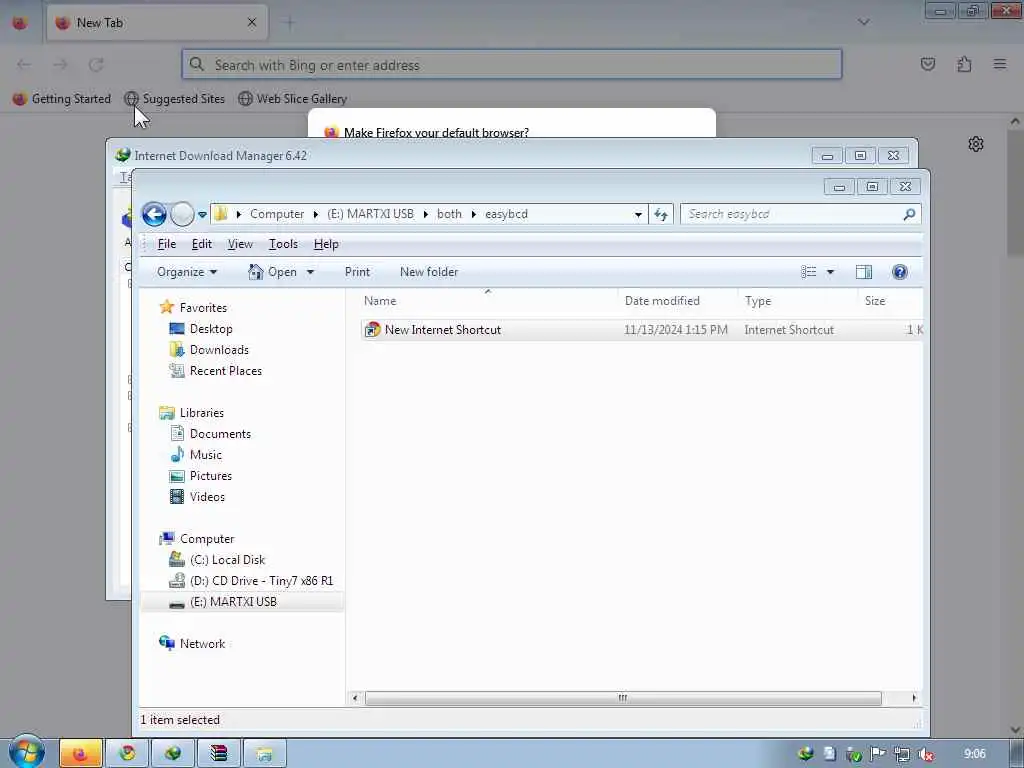The height and width of the screenshot is (768, 1024).
Task: Click the scrollbar right arrow in the file list
Action: pos(914,698)
